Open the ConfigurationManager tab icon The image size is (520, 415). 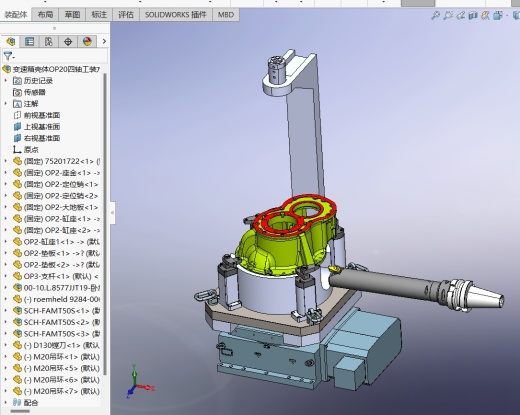(49, 42)
